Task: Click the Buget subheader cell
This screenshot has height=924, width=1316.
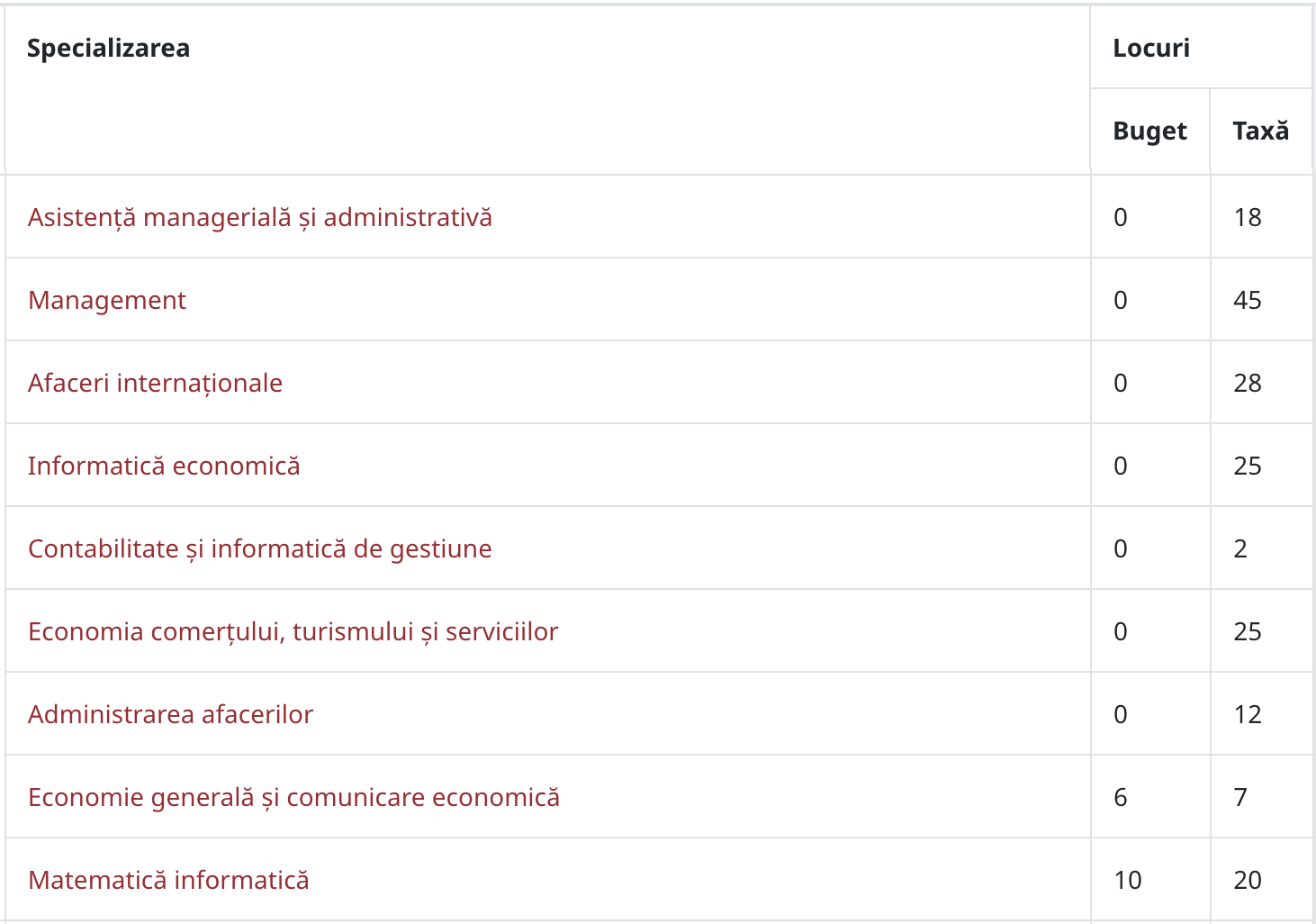Action: tap(1149, 131)
